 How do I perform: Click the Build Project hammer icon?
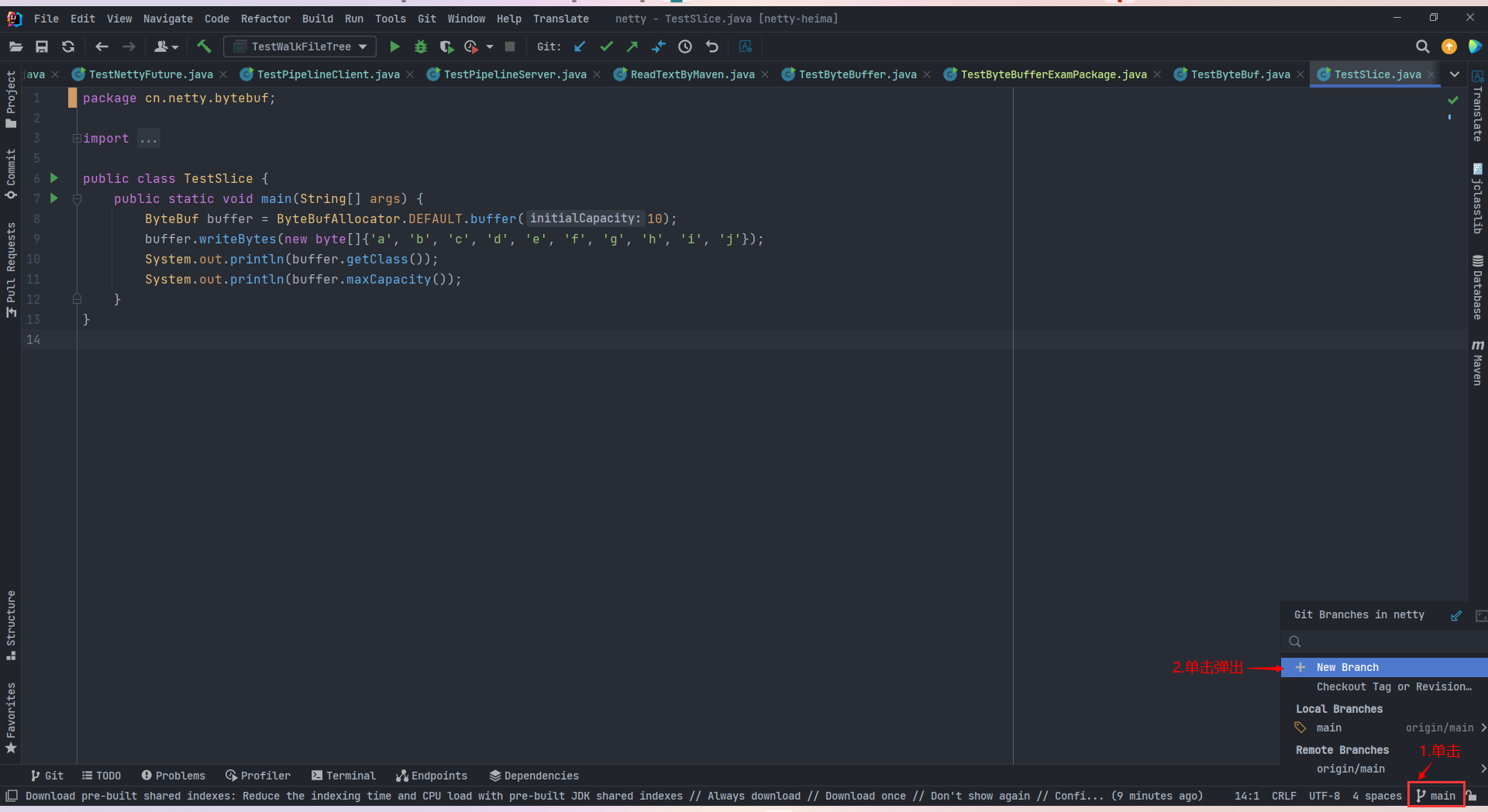coord(204,46)
